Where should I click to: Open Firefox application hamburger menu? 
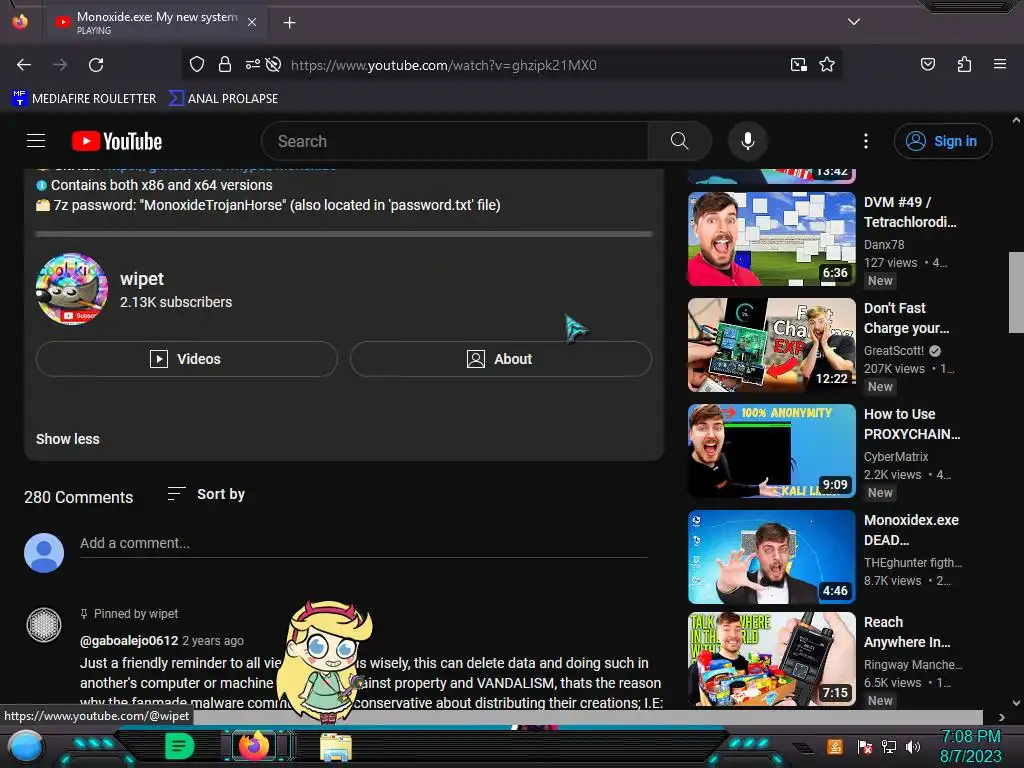999,65
